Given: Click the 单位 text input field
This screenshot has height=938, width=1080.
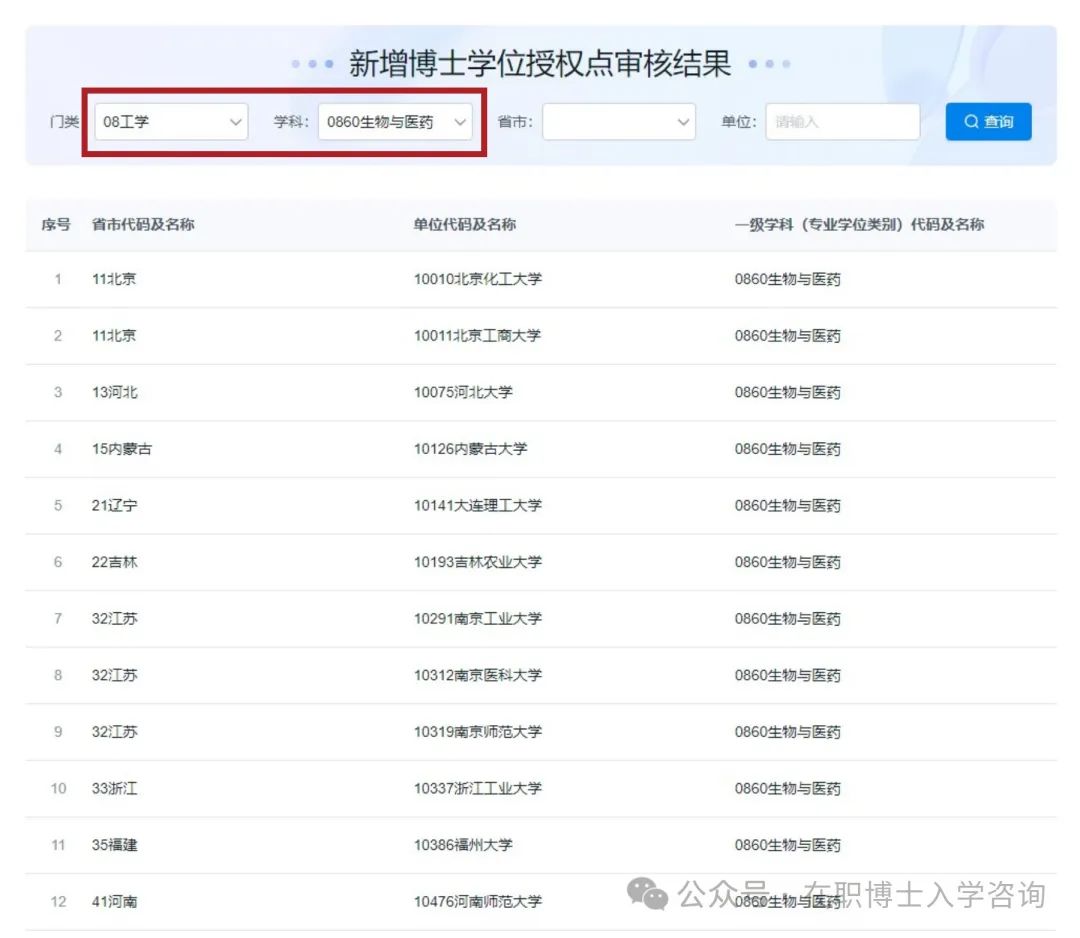Looking at the screenshot, I should [x=842, y=122].
